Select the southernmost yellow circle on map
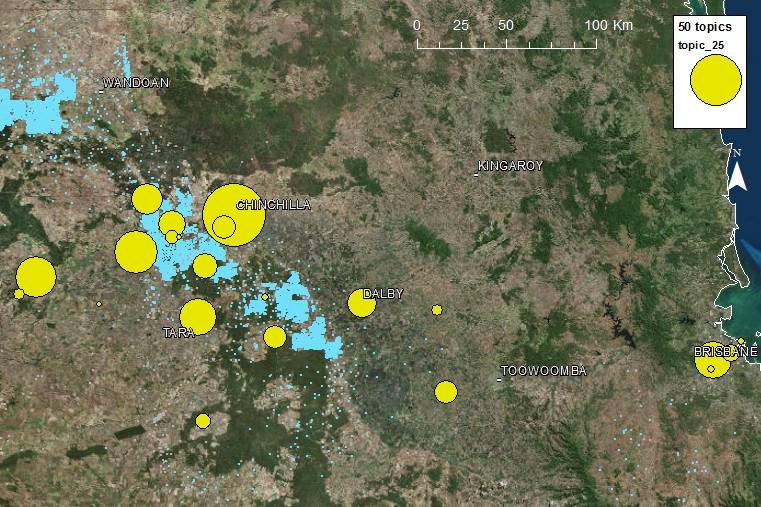Screen dimensions: 761x507 [x=203, y=421]
